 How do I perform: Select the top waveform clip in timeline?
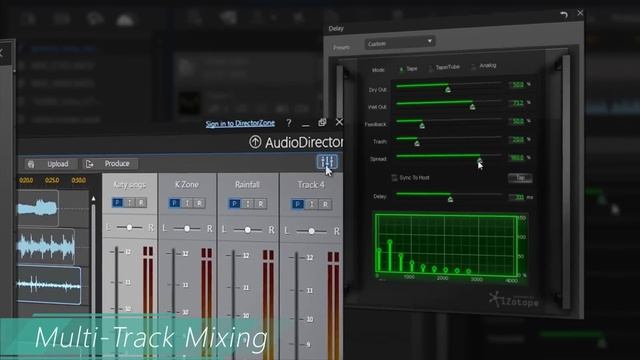[38, 208]
